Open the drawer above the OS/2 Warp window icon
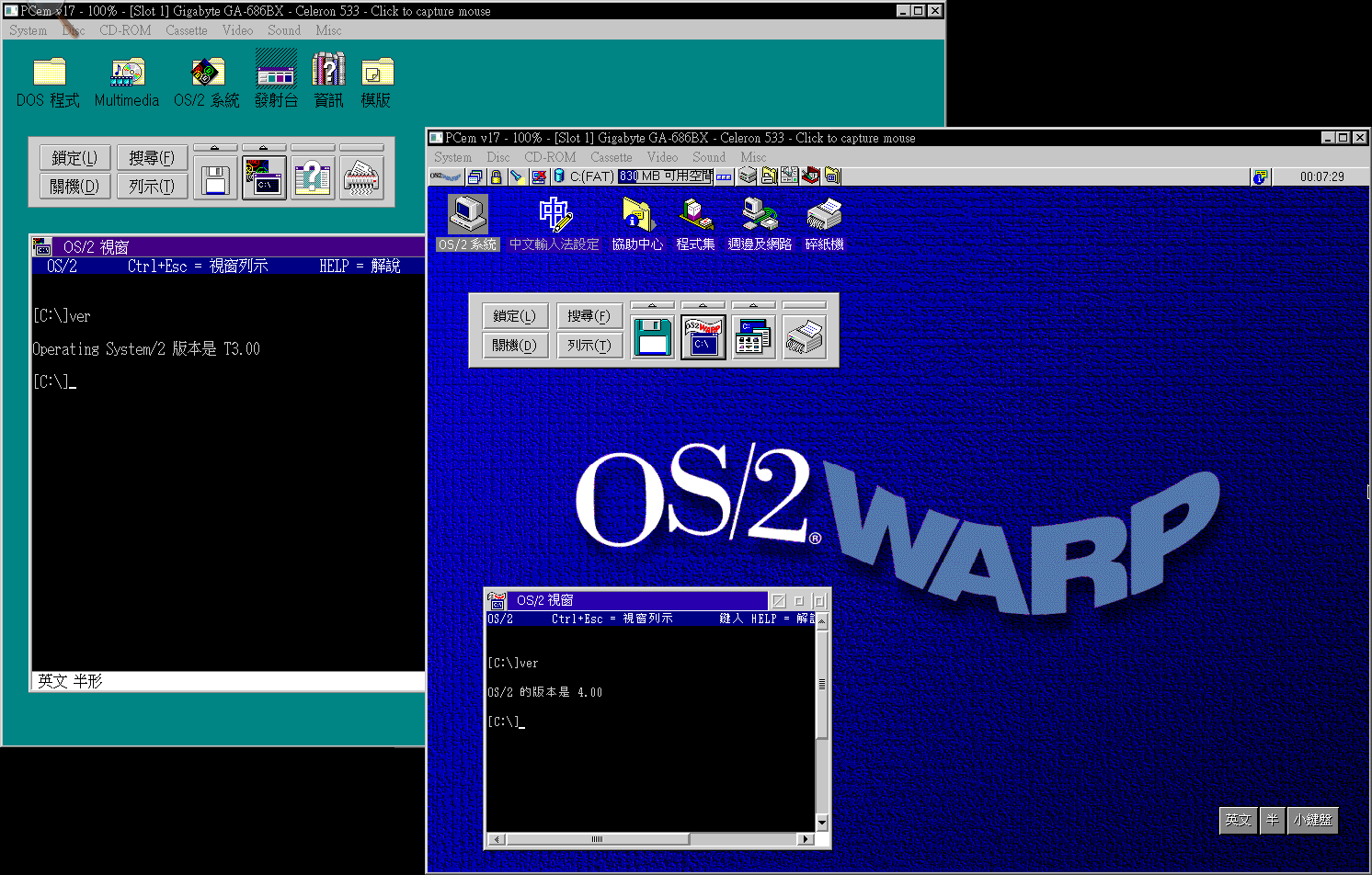 [x=703, y=305]
